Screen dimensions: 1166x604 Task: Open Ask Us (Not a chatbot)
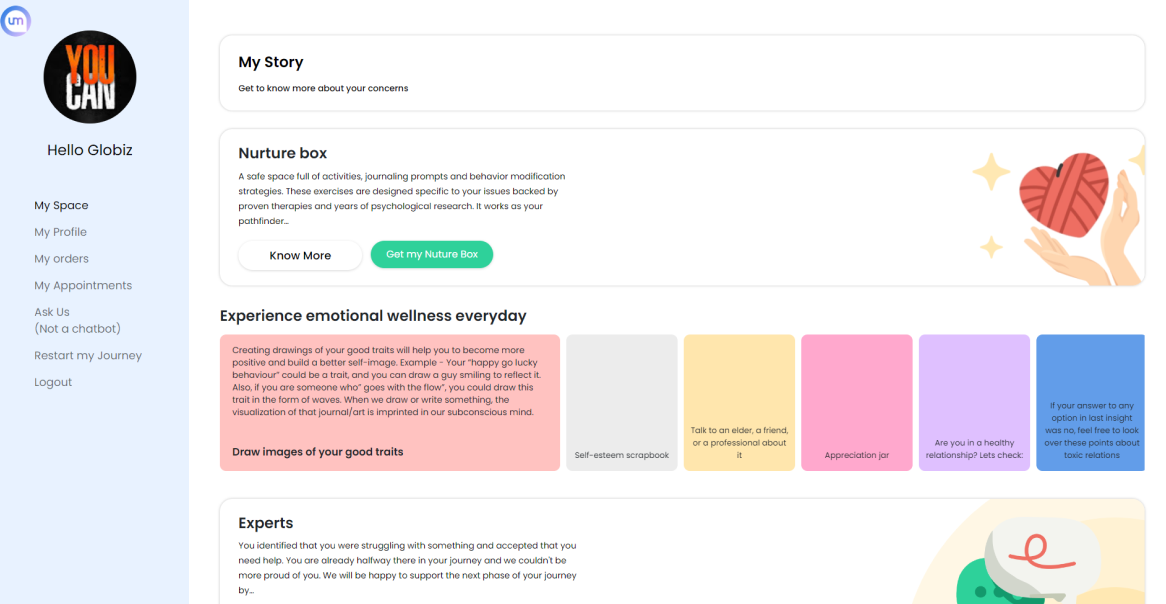77,320
